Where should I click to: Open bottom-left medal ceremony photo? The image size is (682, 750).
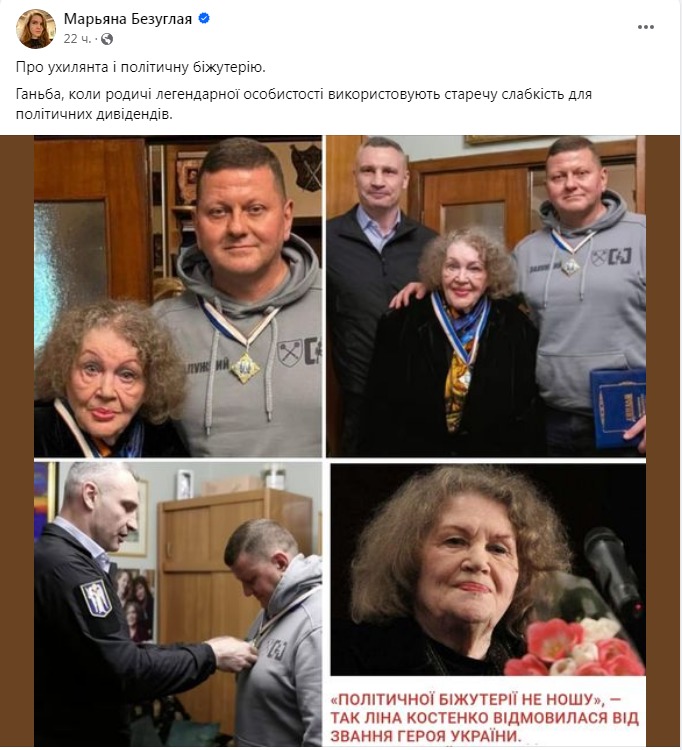pos(178,604)
